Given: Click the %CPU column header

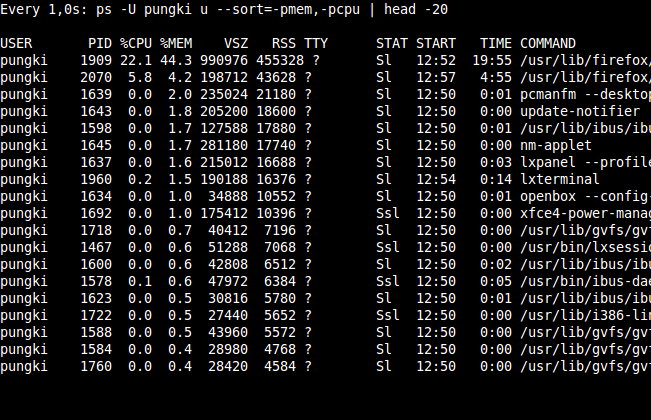Looking at the screenshot, I should point(136,44).
